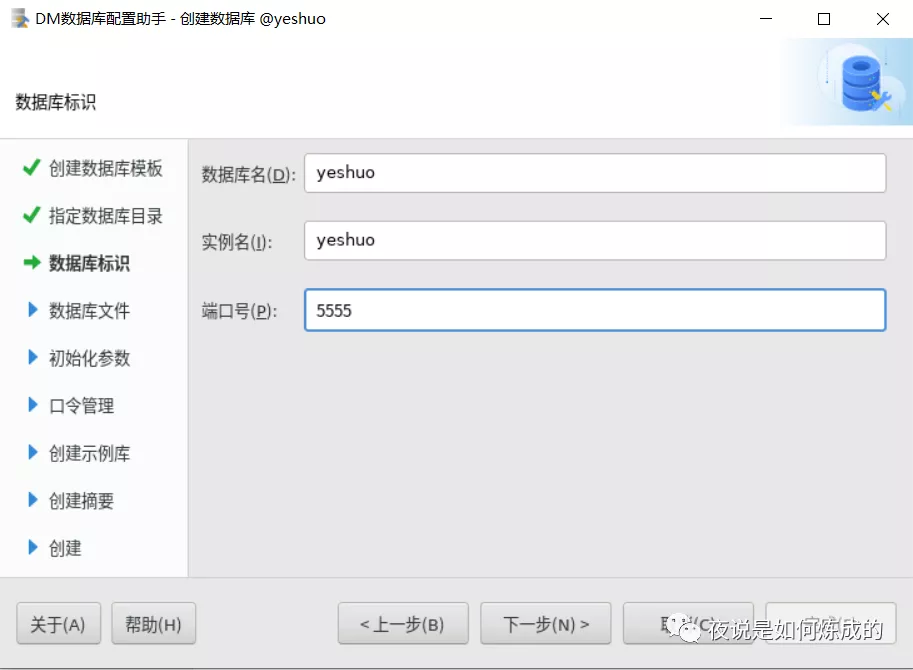This screenshot has height=670, width=913.
Task: Click blue triangle beside 初始化参数
Action: (33, 357)
